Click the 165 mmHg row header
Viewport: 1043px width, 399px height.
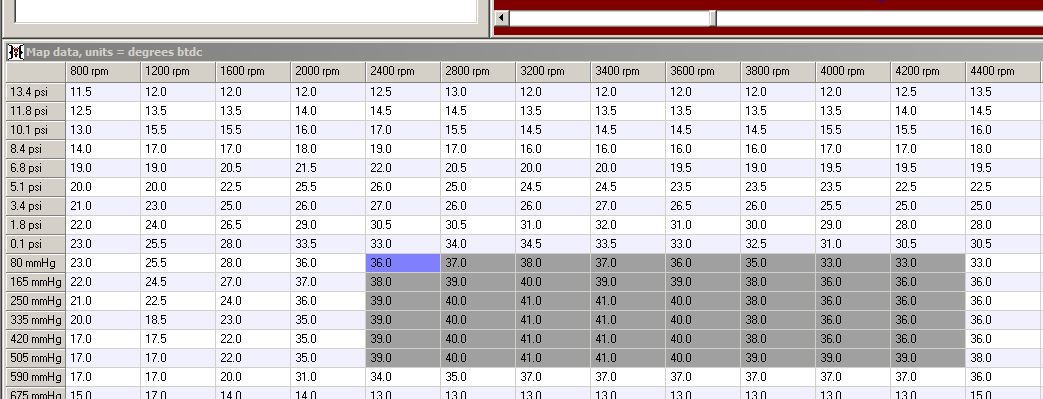pyautogui.click(x=36, y=282)
